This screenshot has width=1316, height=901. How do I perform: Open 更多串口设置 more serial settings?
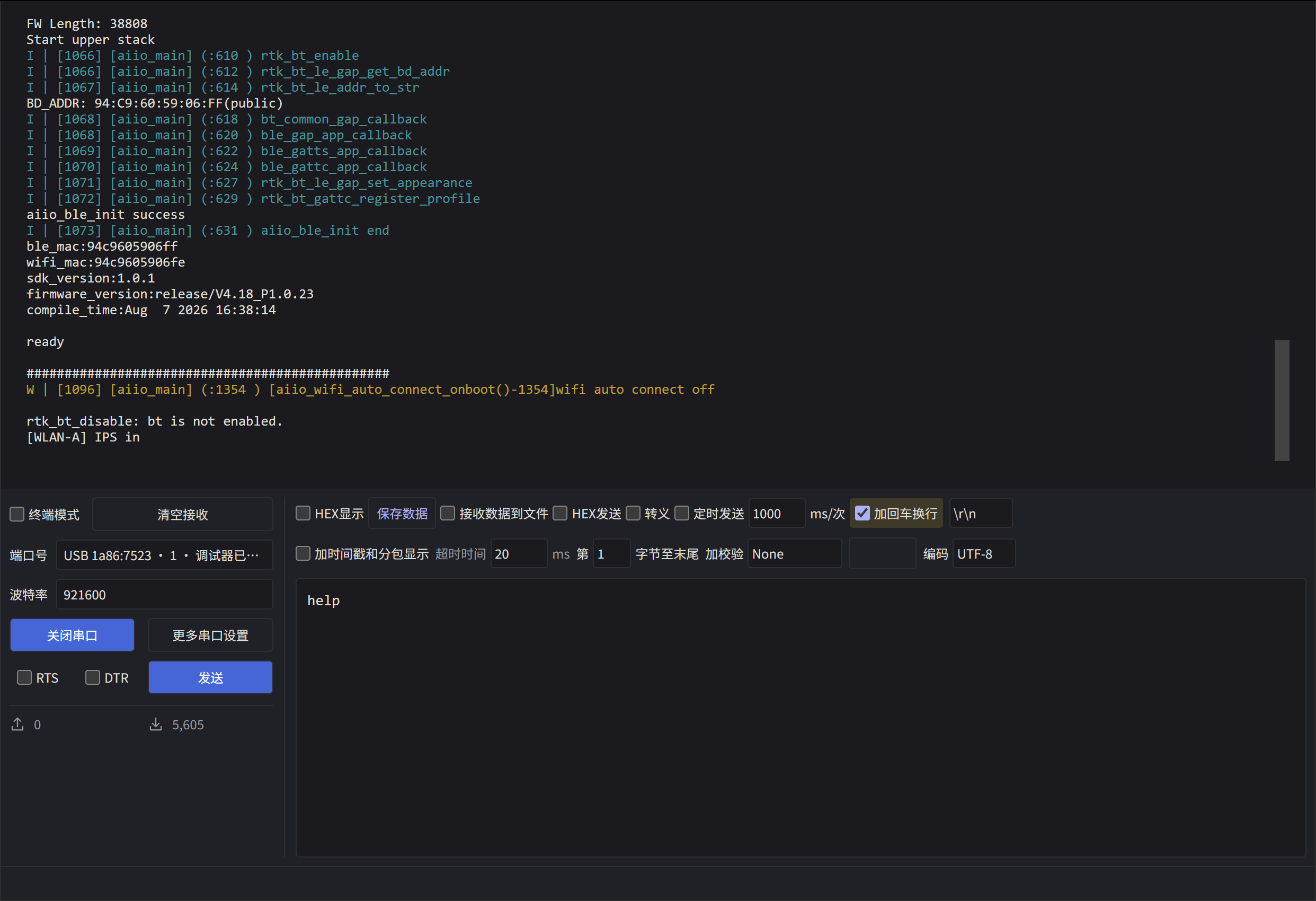211,635
